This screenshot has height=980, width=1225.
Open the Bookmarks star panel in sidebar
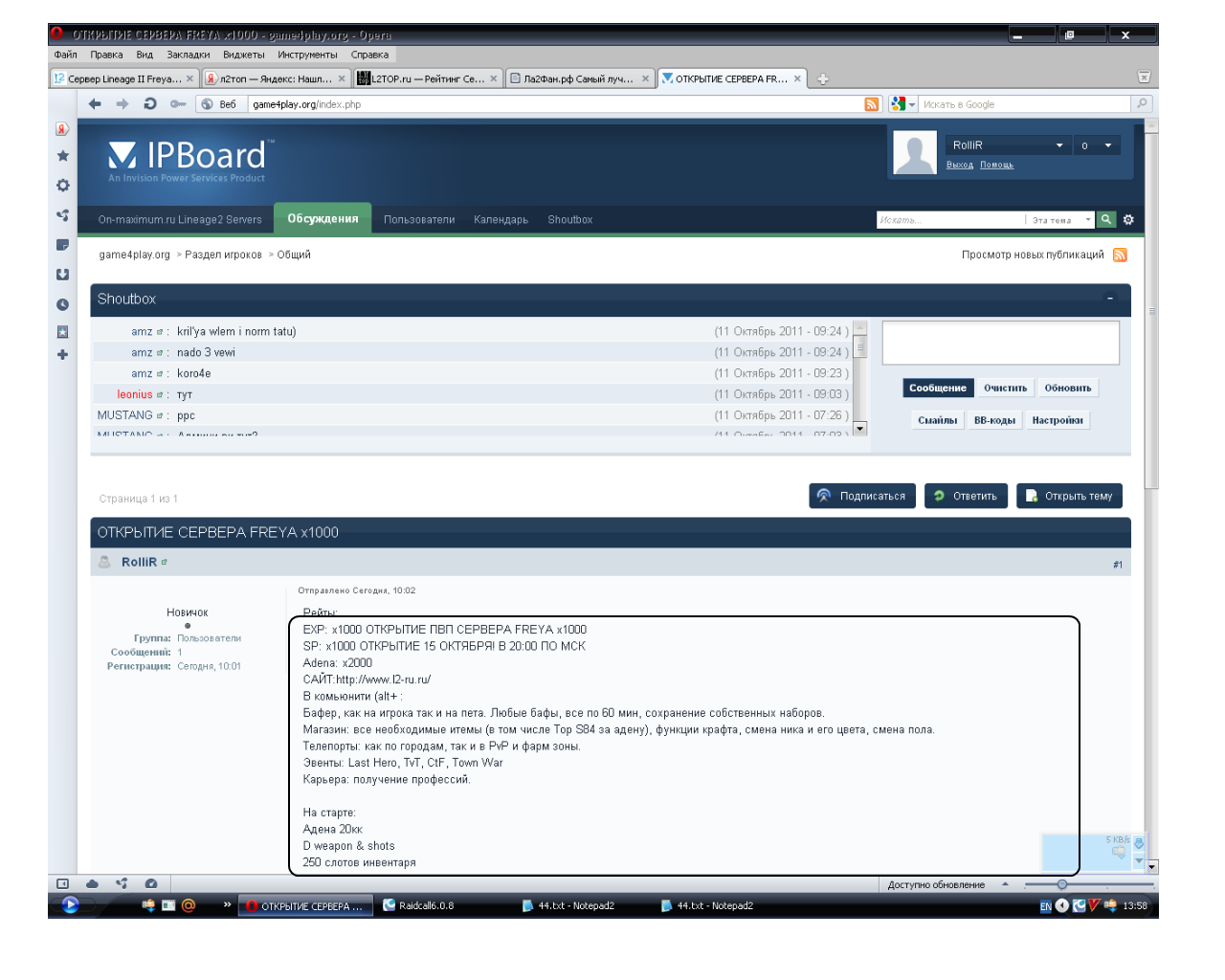click(x=62, y=156)
